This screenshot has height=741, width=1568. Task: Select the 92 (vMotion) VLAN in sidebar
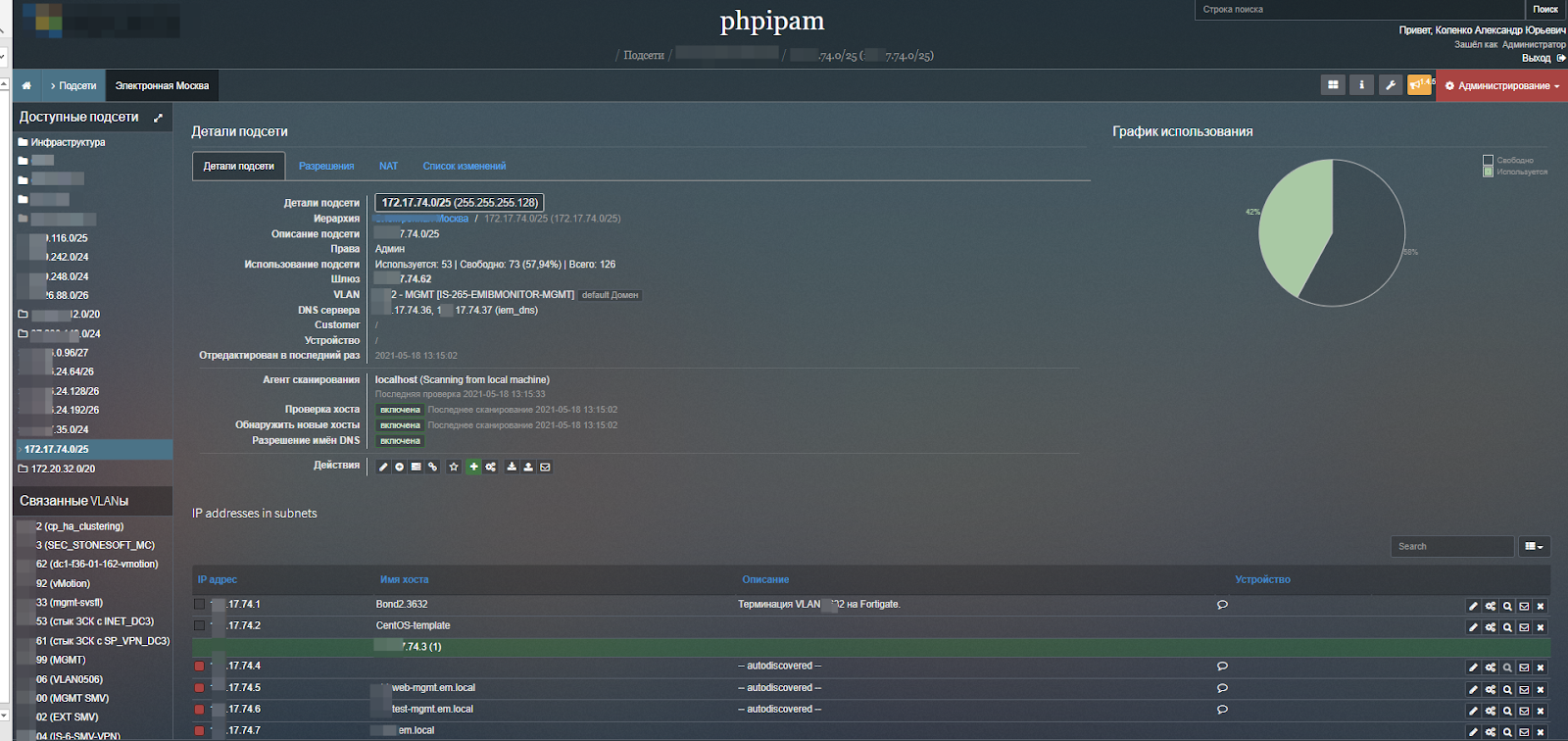63,584
